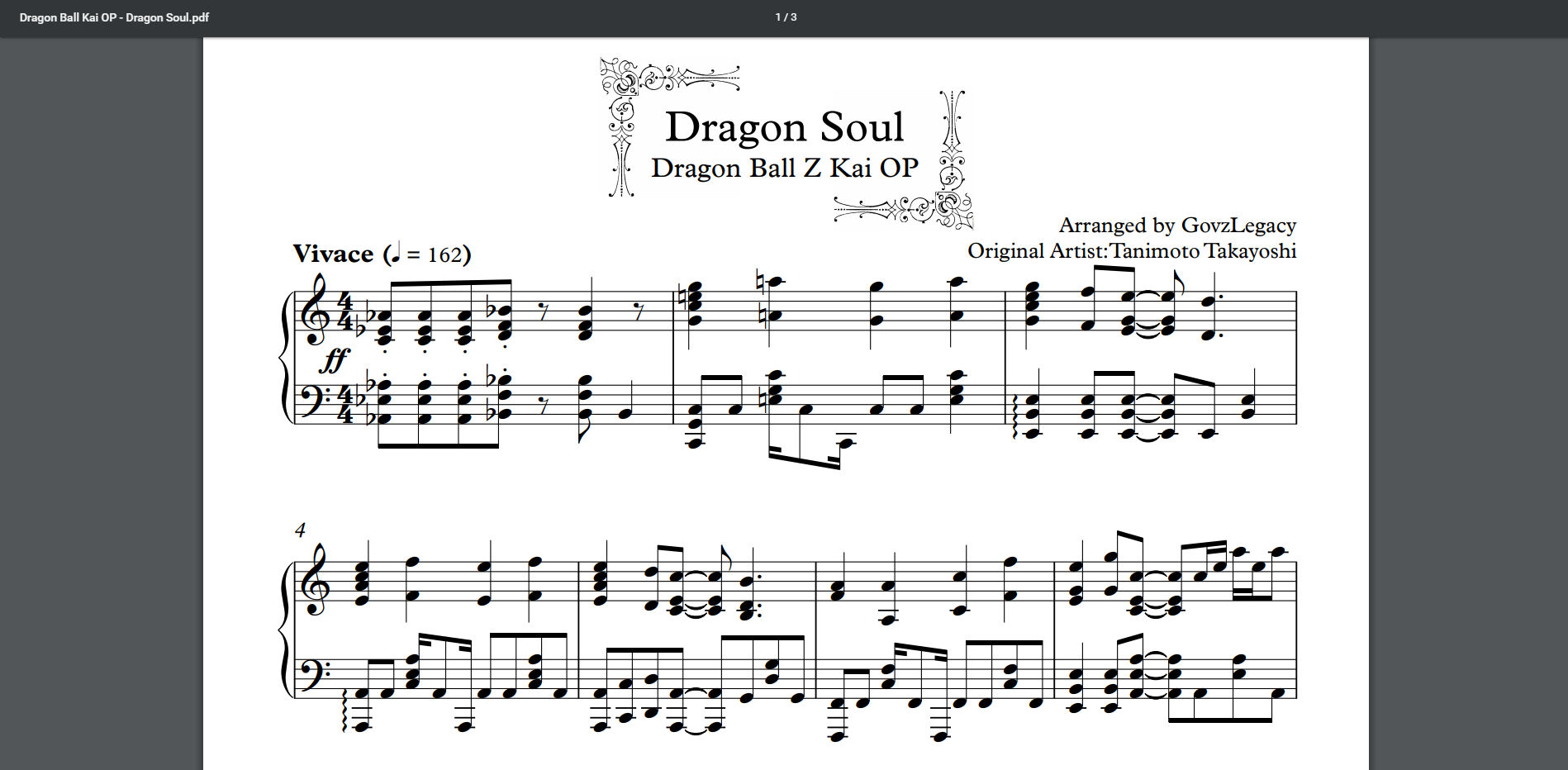Click the measure number 4 above the second system
Screen dimensions: 1568x770
[300, 530]
